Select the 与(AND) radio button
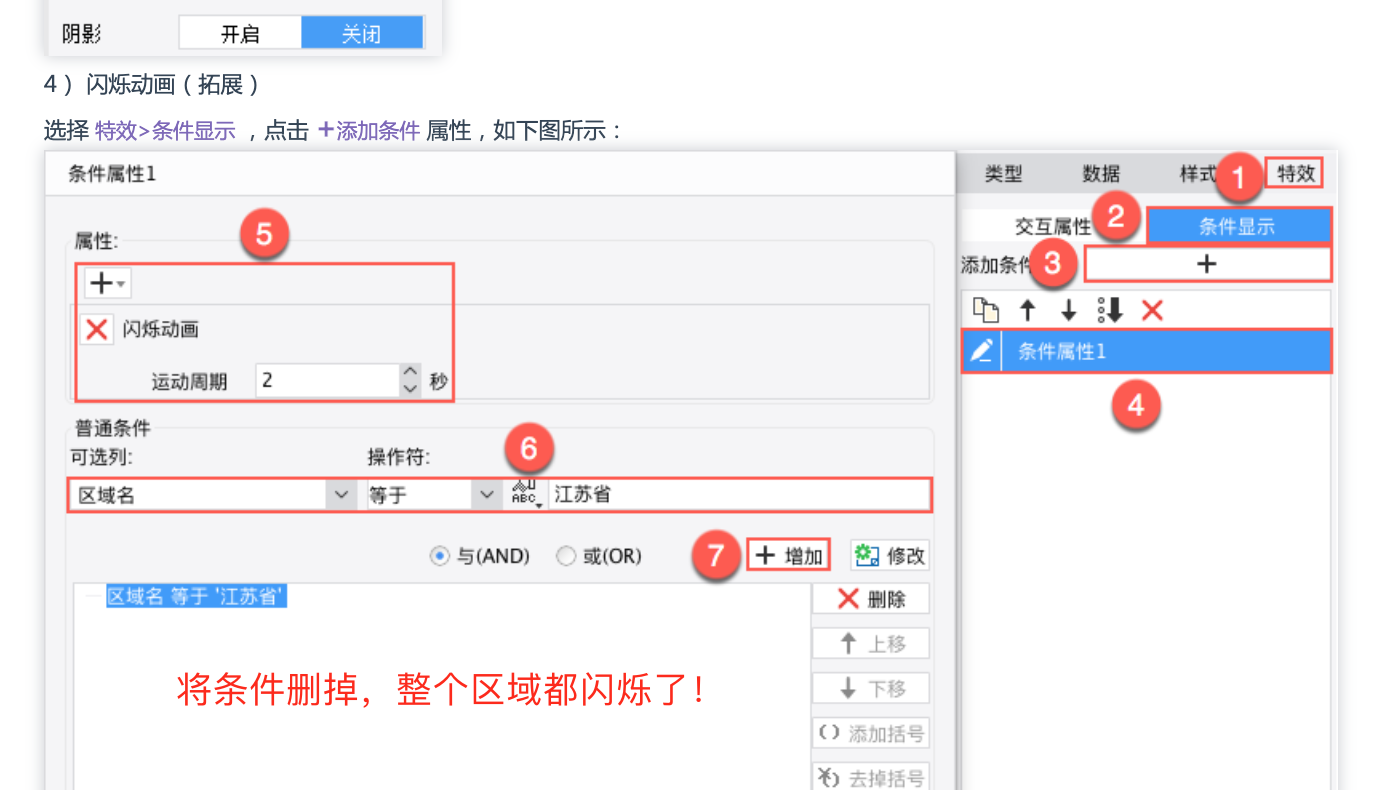Screen dimensions: 1400x790 click(439, 556)
